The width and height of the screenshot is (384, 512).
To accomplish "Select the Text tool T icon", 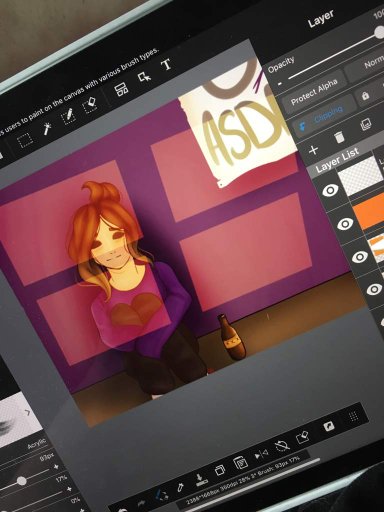I will pos(166,64).
